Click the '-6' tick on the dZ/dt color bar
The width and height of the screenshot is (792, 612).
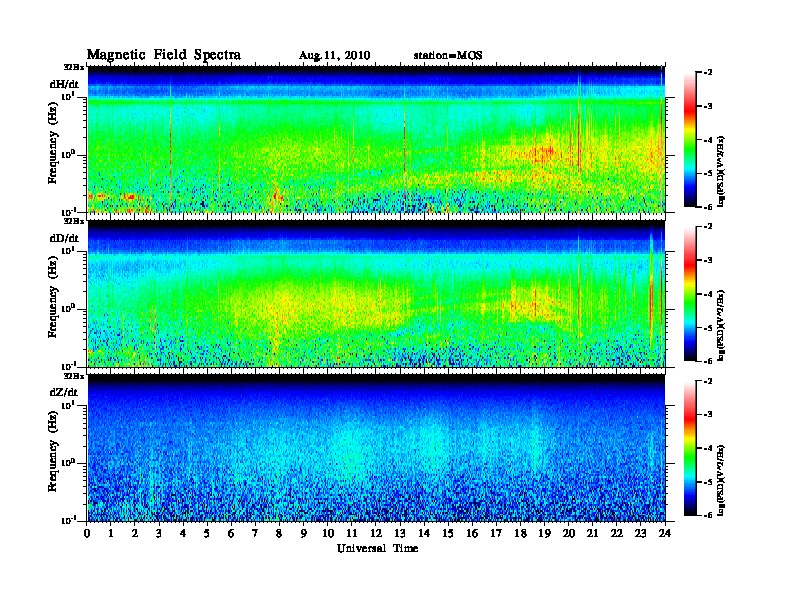(708, 515)
